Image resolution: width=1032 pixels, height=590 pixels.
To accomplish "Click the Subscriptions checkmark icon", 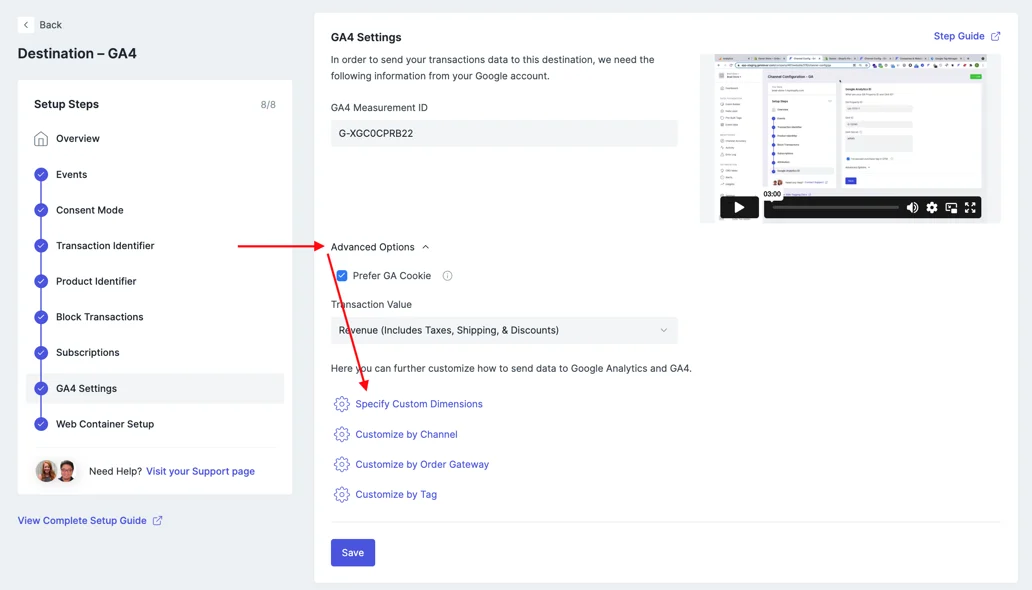I will click(41, 352).
